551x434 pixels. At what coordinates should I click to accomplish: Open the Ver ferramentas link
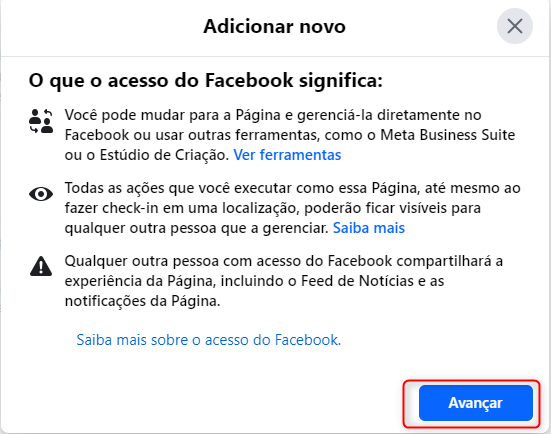point(287,155)
